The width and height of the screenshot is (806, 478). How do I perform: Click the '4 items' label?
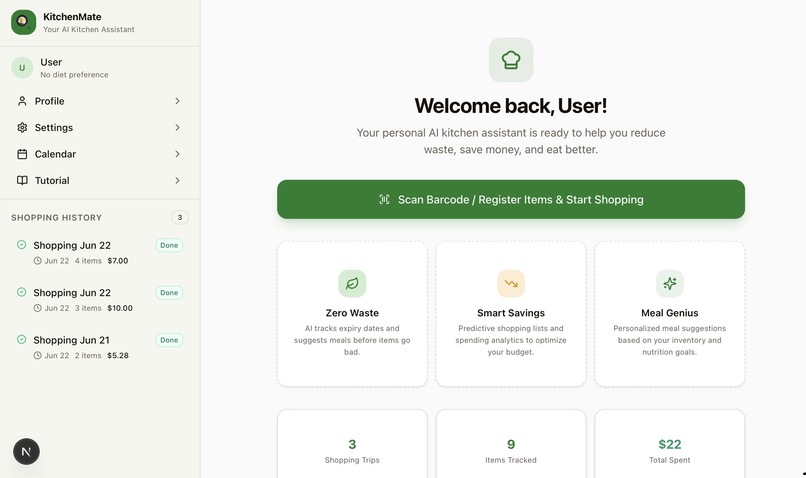click(x=88, y=261)
